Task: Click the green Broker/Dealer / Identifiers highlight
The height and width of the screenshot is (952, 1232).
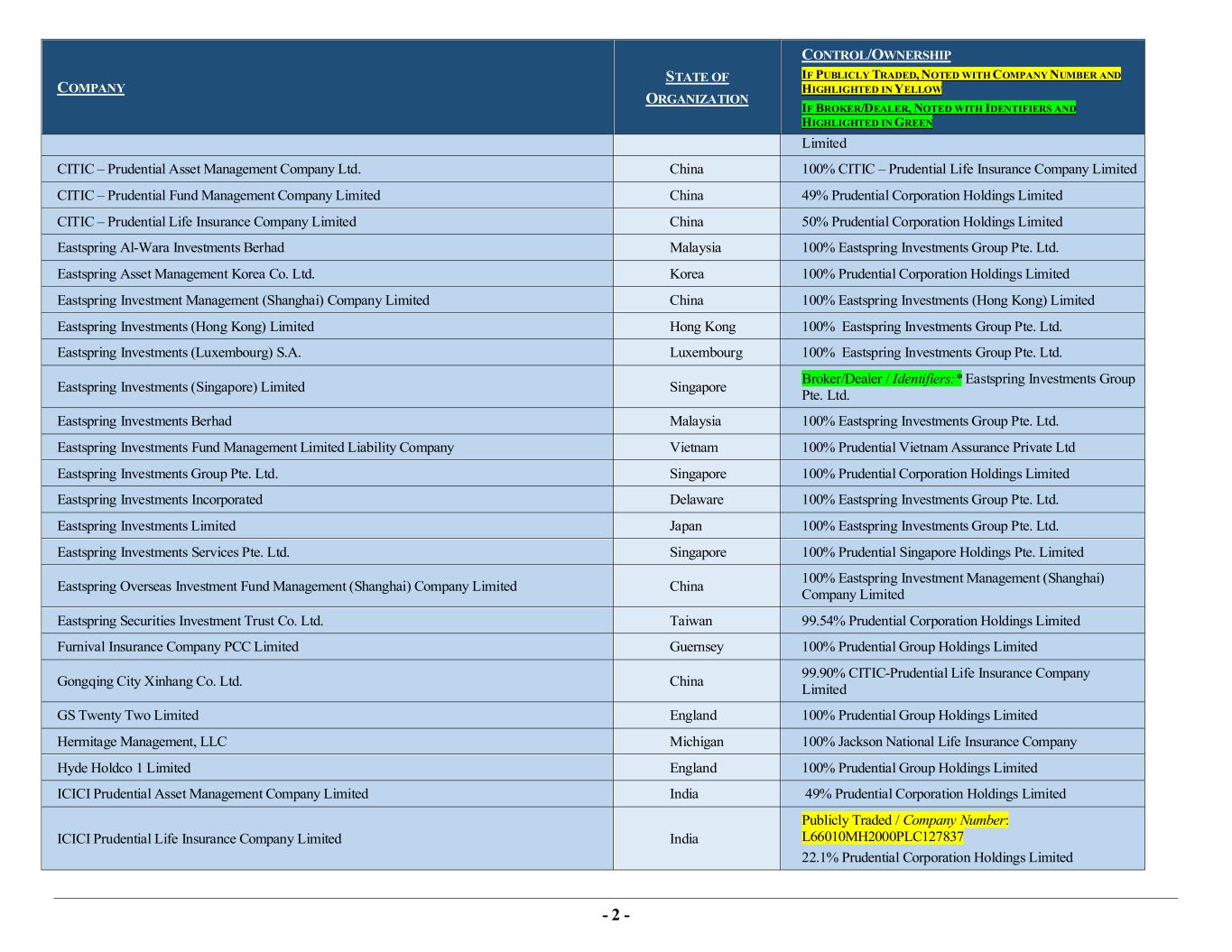Action: pos(882,378)
